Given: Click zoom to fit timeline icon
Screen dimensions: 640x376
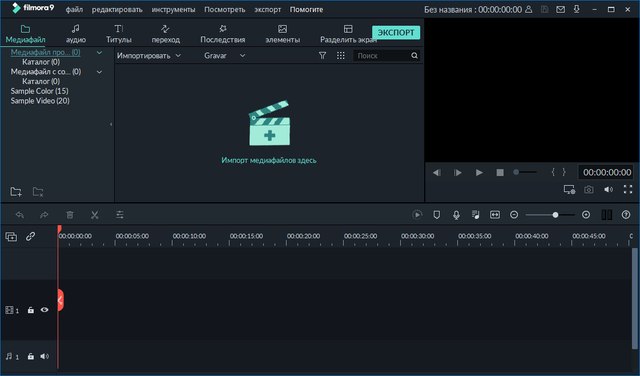Looking at the screenshot, I should pyautogui.click(x=495, y=215).
